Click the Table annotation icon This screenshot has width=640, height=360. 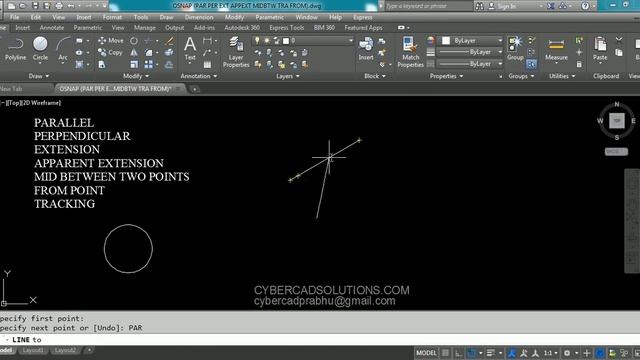pos(207,64)
